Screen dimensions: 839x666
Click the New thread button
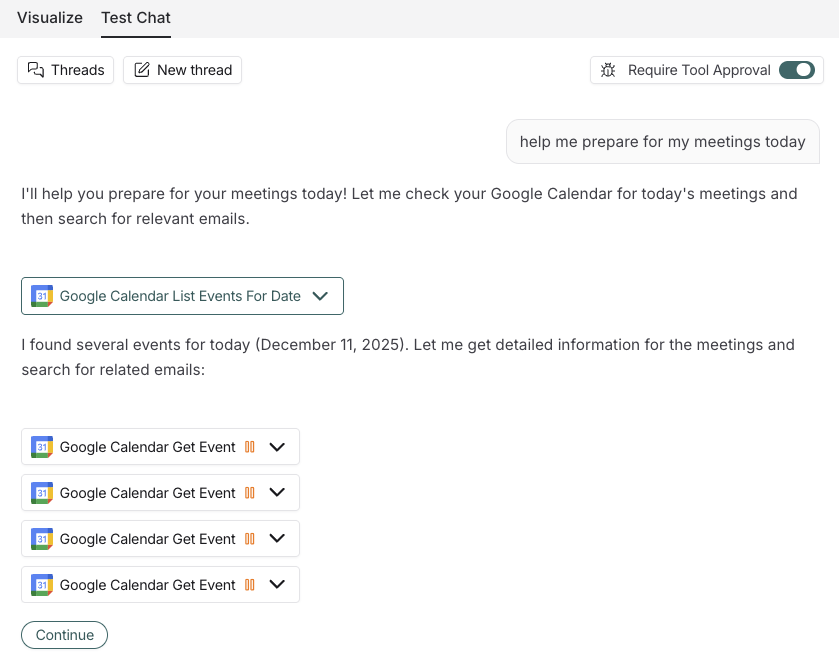tap(182, 70)
